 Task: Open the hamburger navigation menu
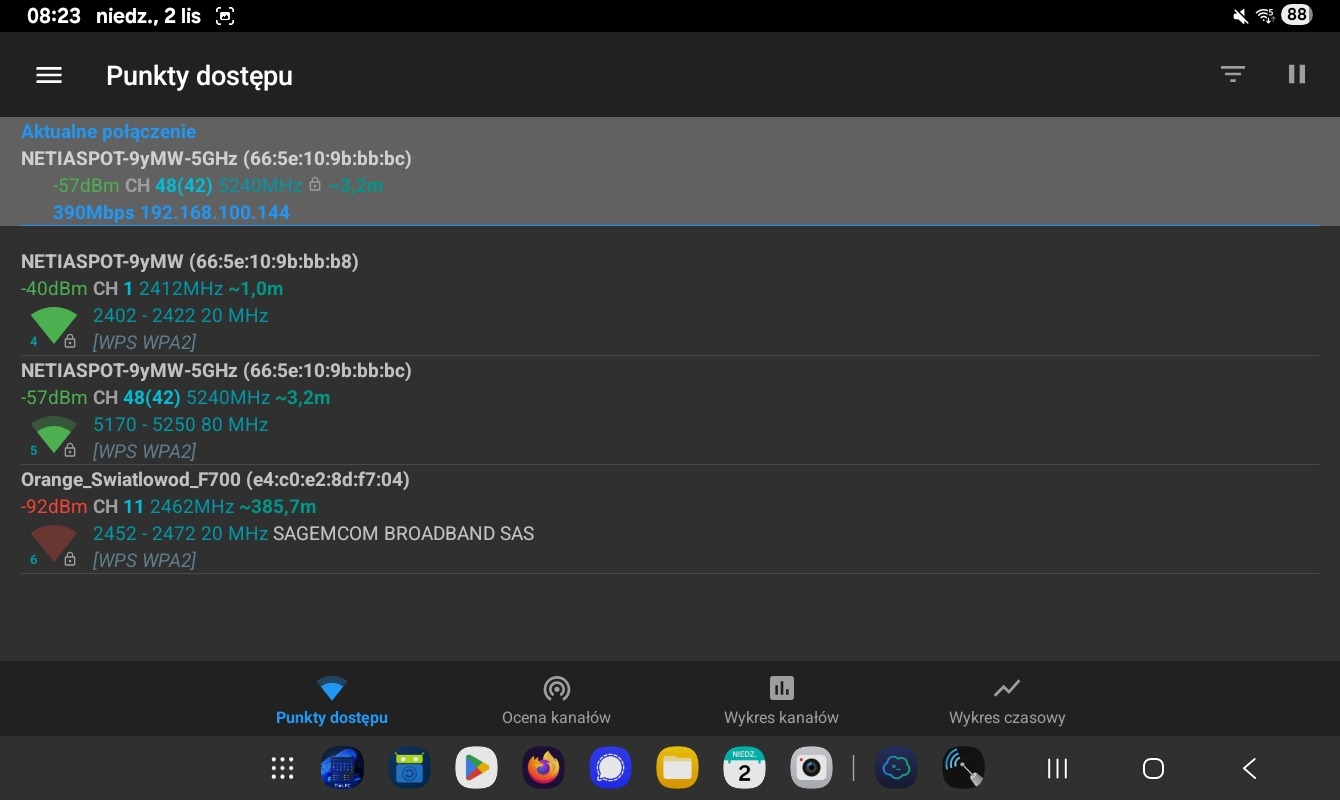point(49,75)
